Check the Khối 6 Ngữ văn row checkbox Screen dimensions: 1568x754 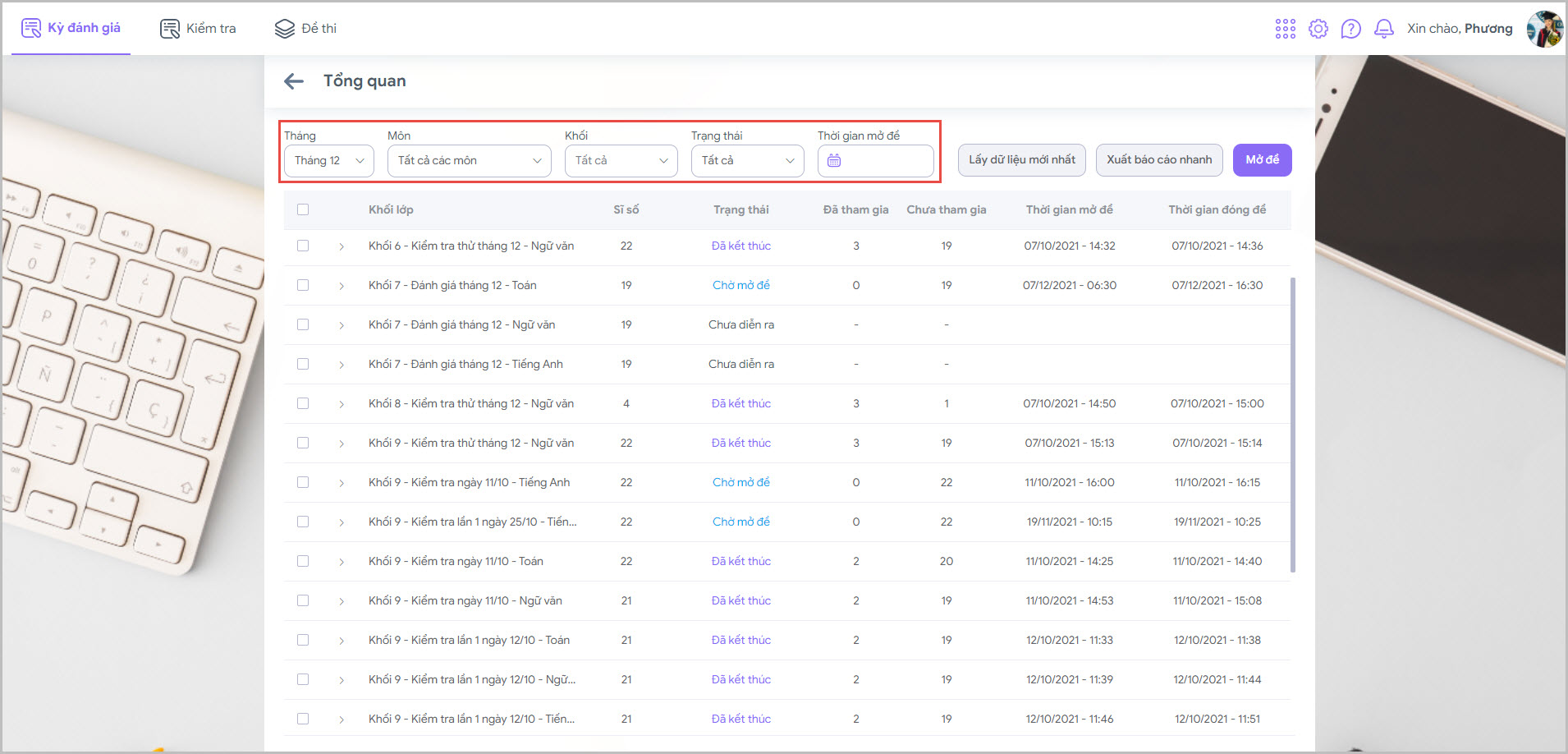[303, 246]
